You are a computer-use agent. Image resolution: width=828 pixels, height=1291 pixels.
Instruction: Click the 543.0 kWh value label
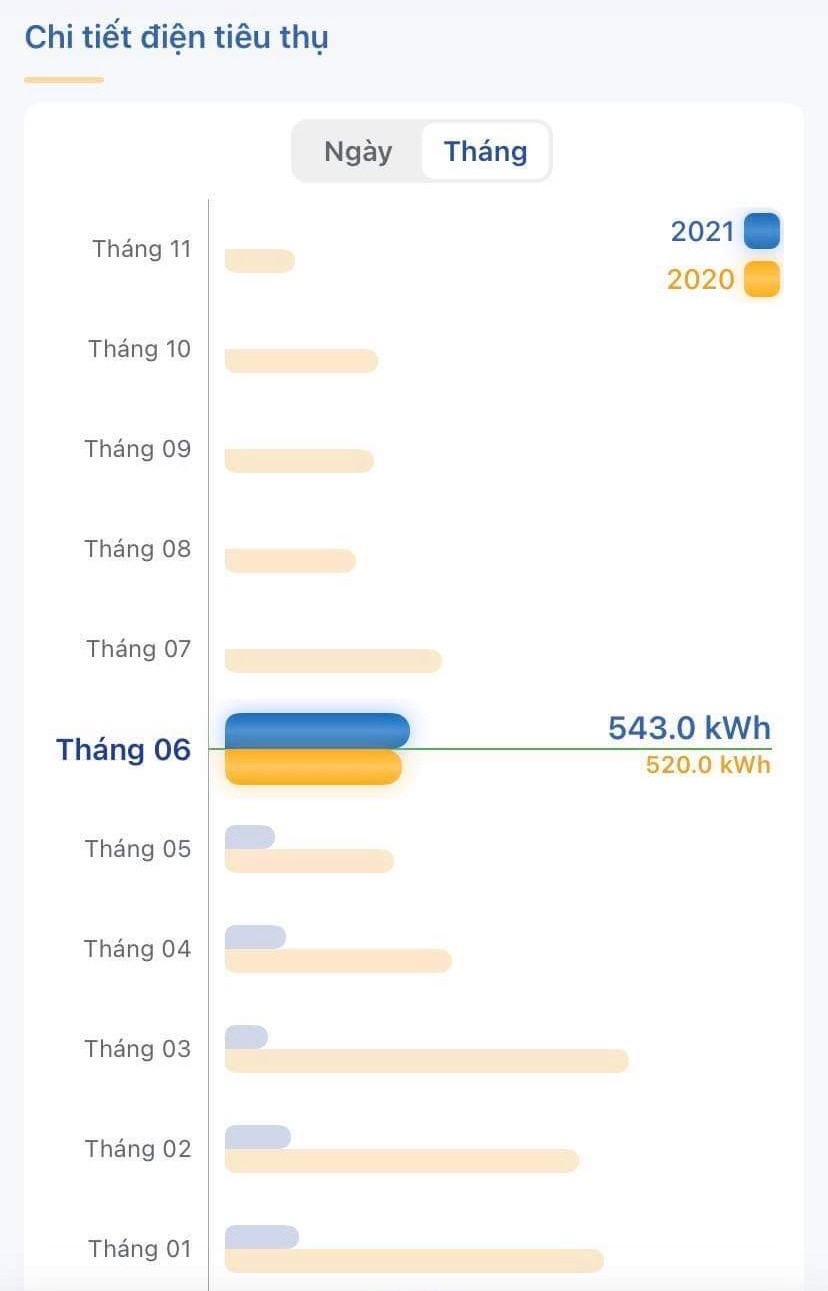(x=689, y=728)
